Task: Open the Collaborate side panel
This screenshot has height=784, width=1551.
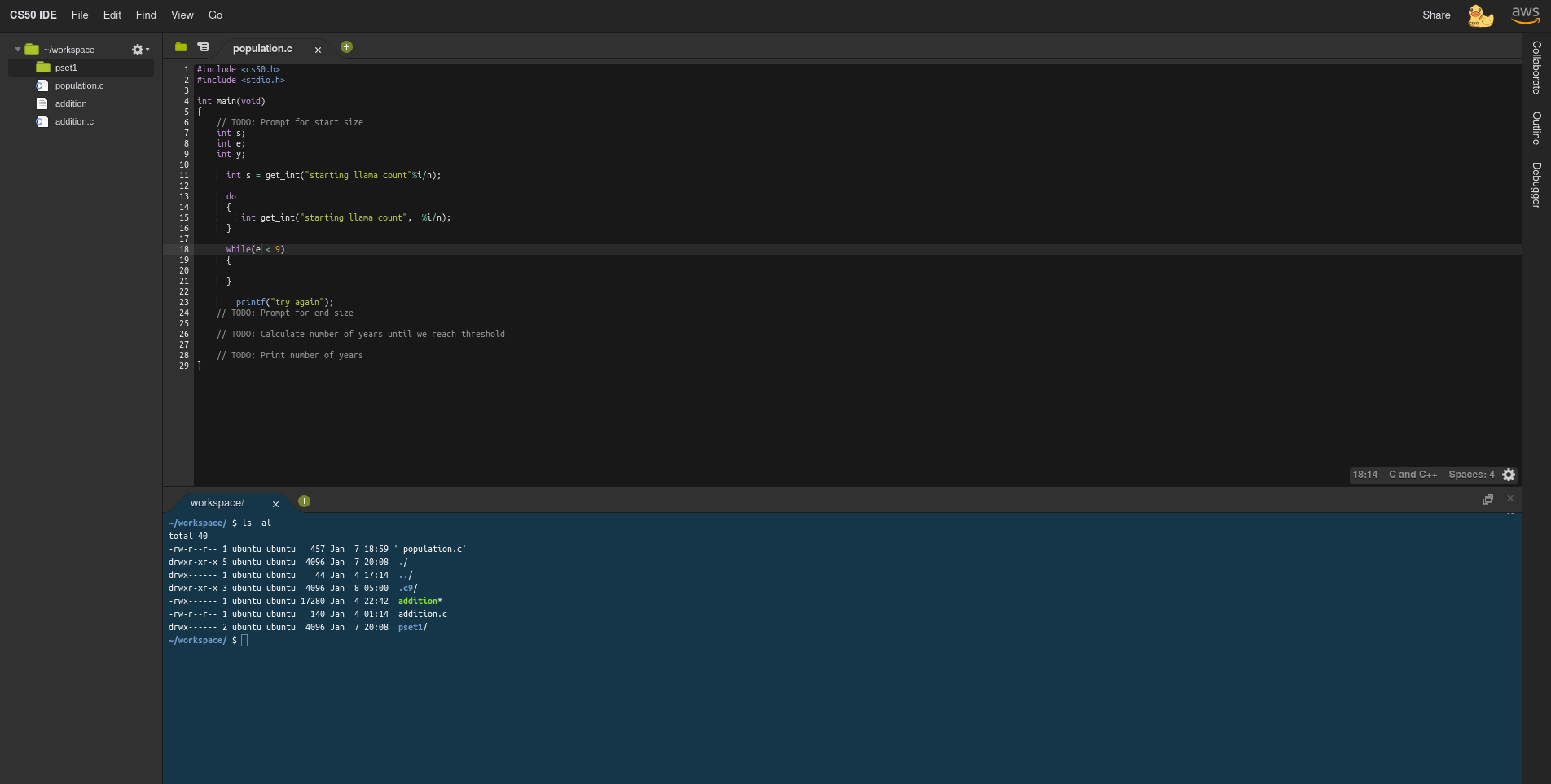Action: point(1536,68)
